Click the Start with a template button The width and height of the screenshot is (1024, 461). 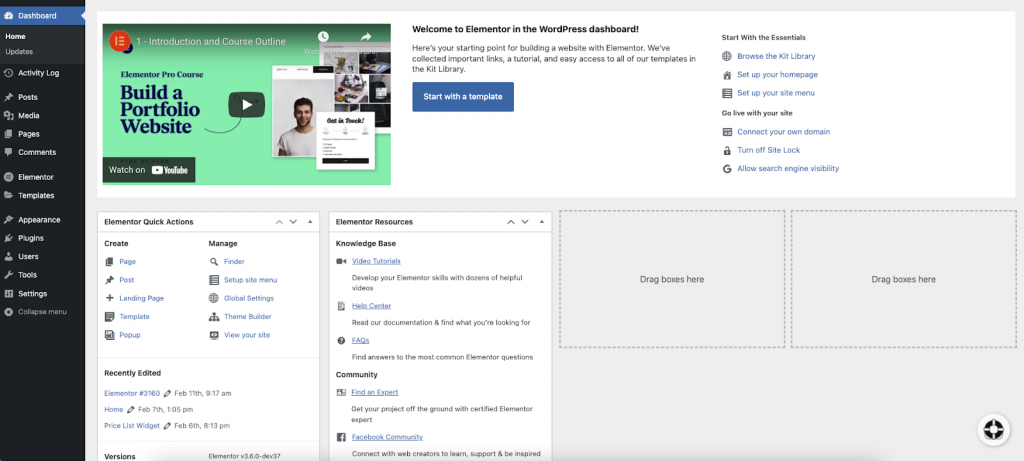point(463,97)
